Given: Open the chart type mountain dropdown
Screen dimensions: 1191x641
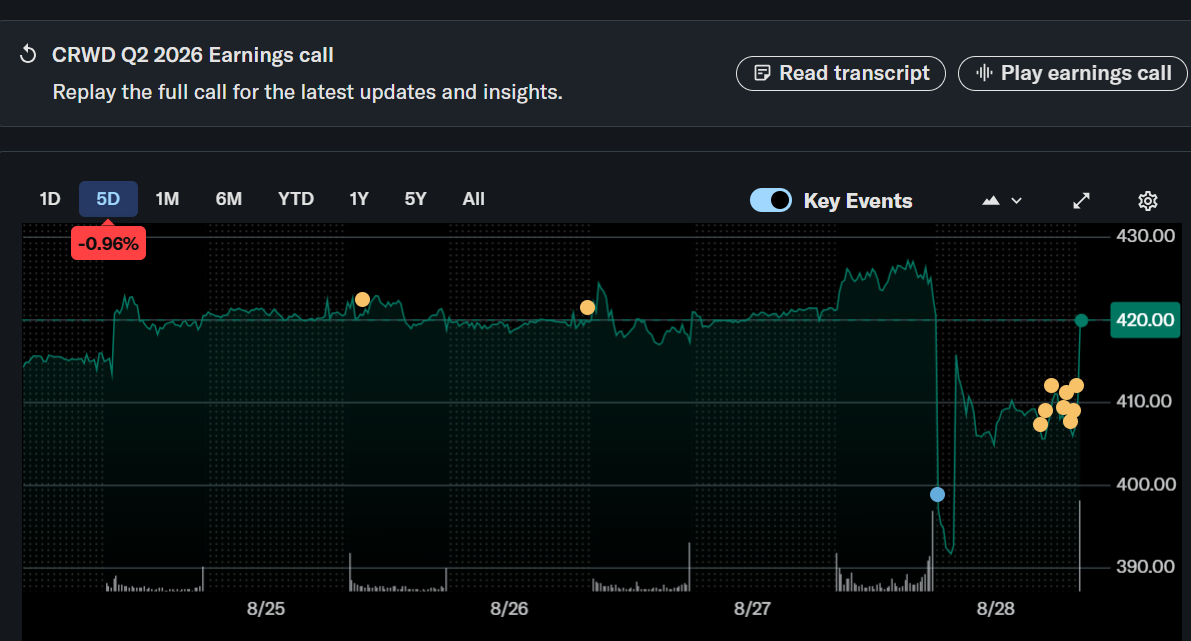Looking at the screenshot, I should click(1002, 201).
